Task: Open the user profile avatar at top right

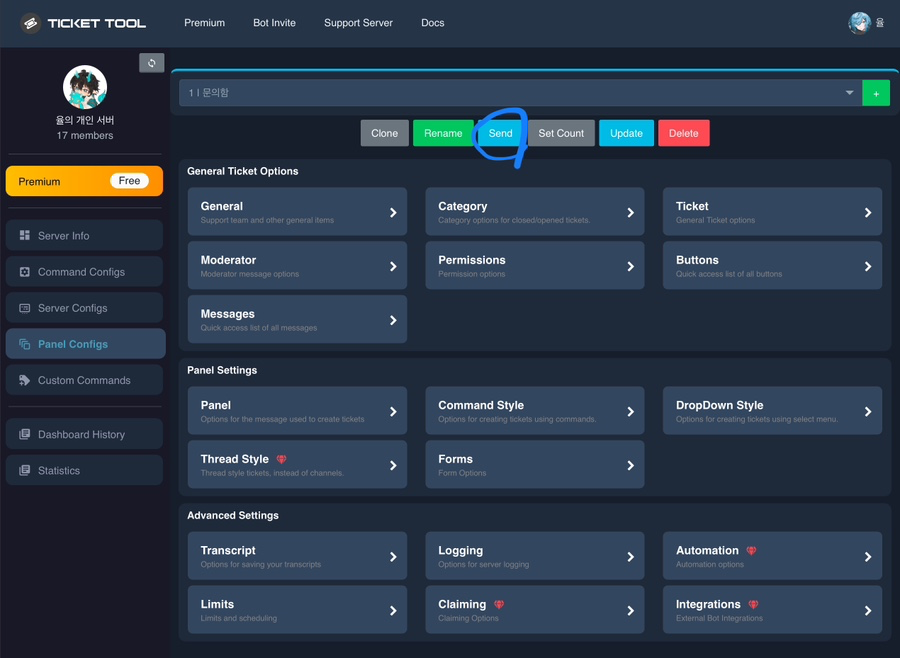Action: point(859,23)
